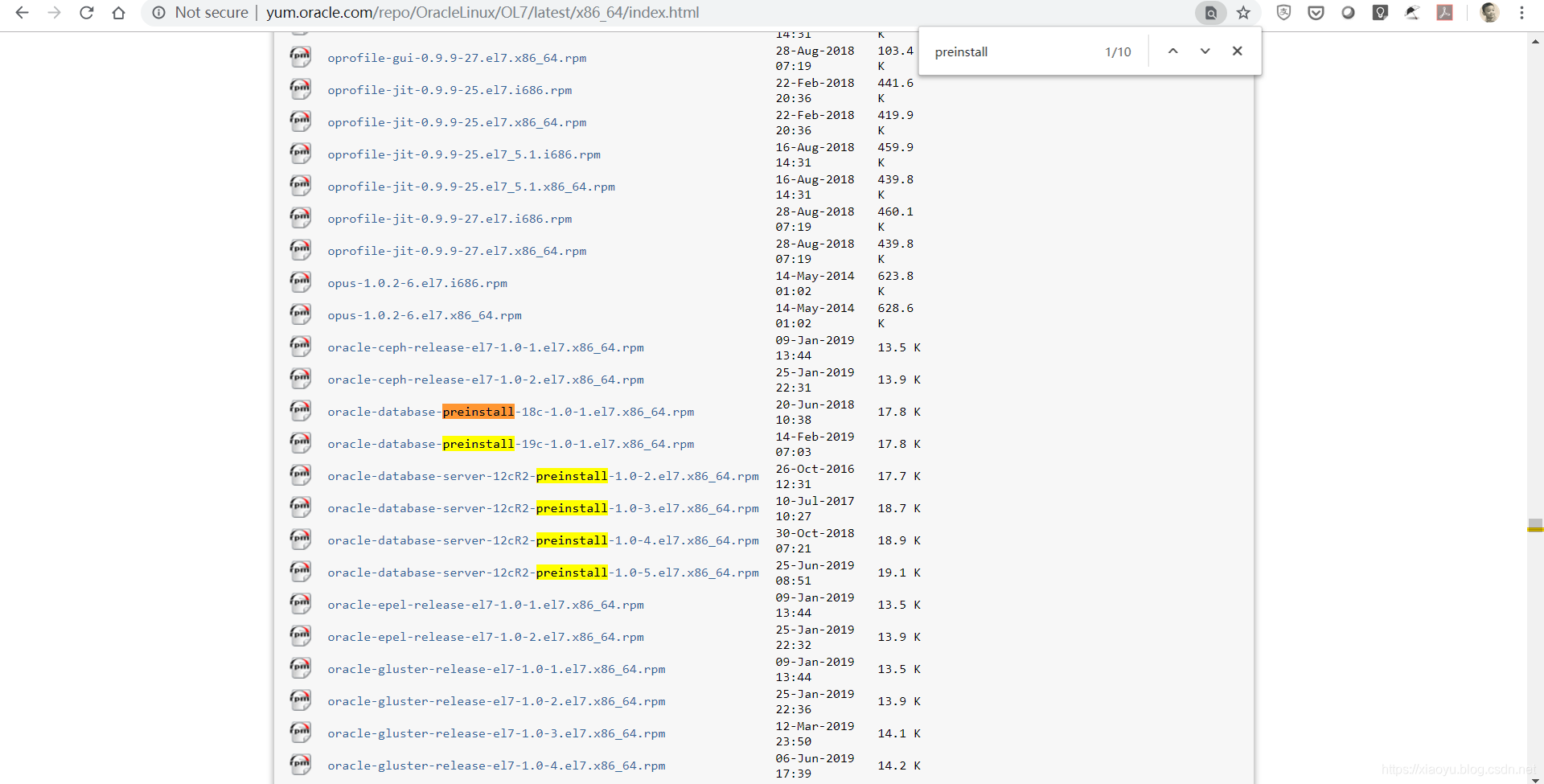This screenshot has width=1544, height=784.
Task: Click the find box containing preinstall
Action: click(x=1013, y=51)
